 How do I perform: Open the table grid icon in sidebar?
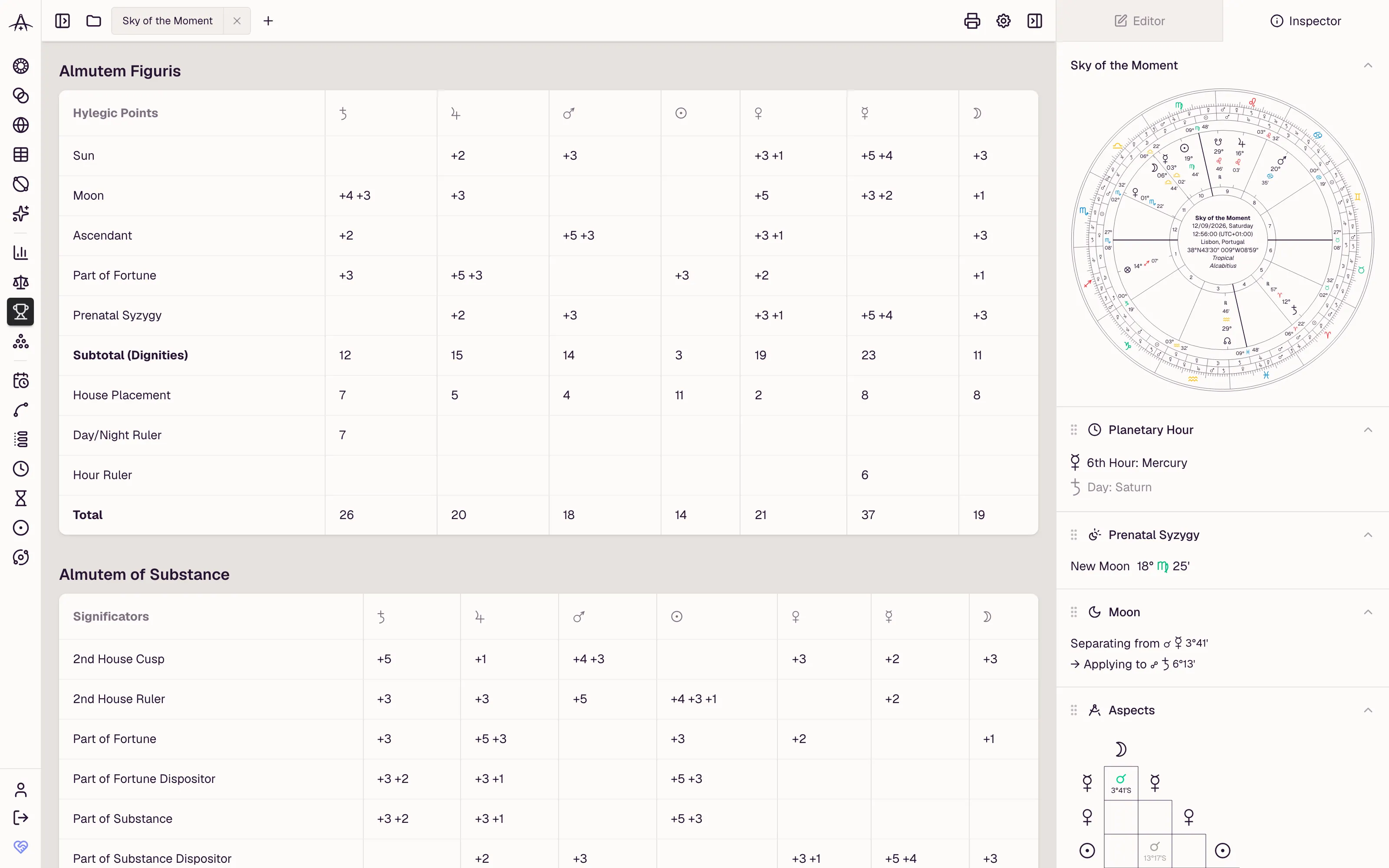(21, 155)
